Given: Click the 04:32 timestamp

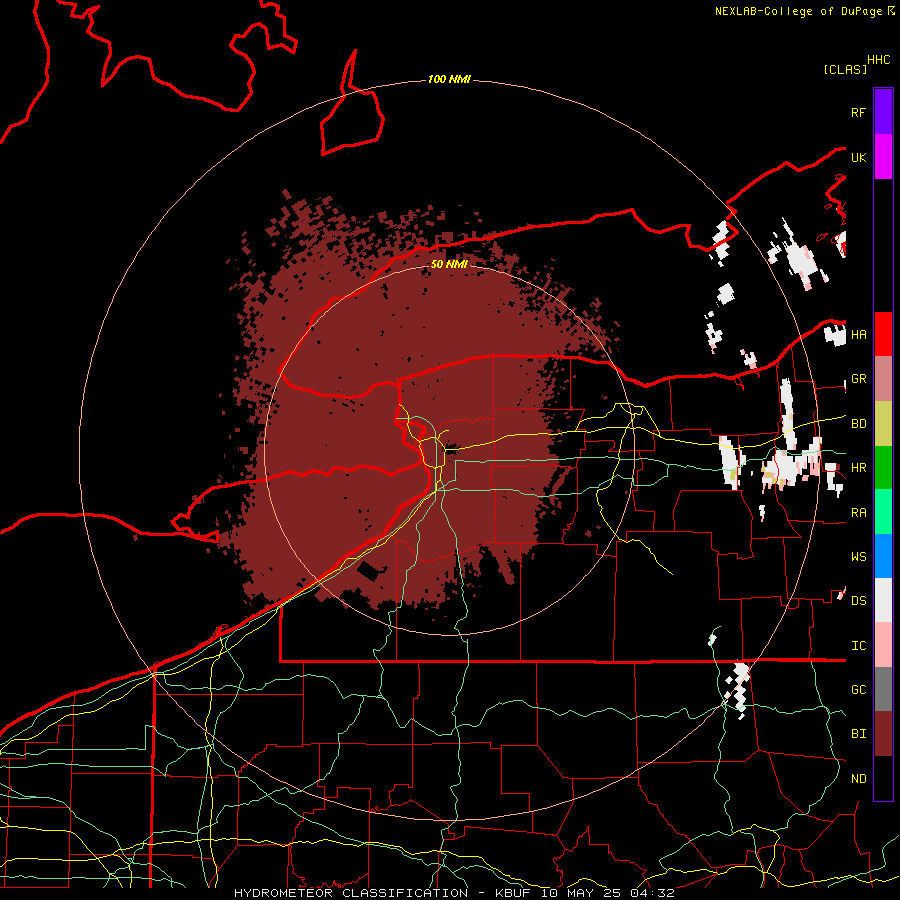Looking at the screenshot, I should click(x=652, y=893).
